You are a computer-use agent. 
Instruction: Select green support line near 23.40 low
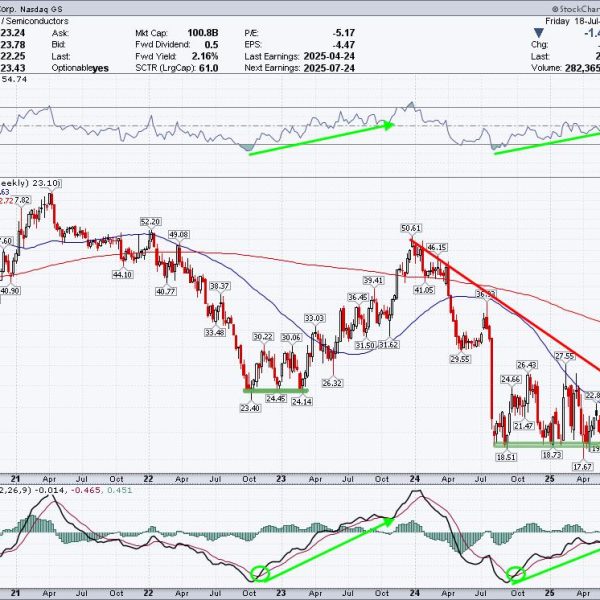coord(276,389)
